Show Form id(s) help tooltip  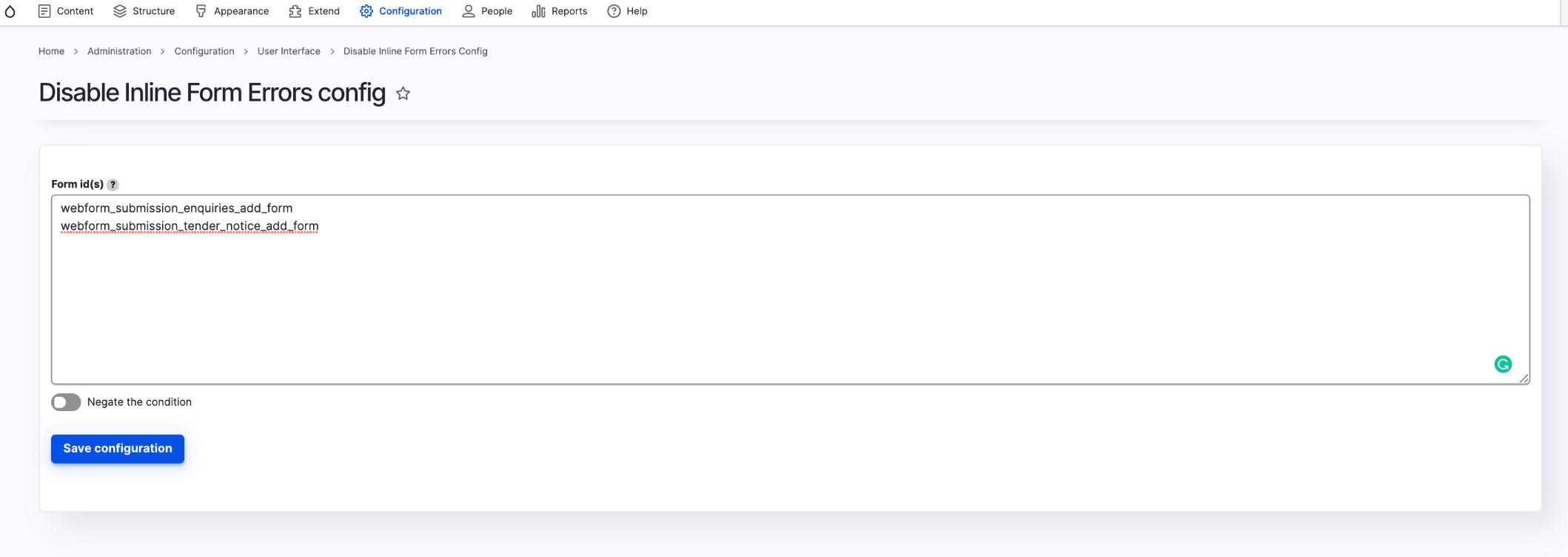coord(113,185)
